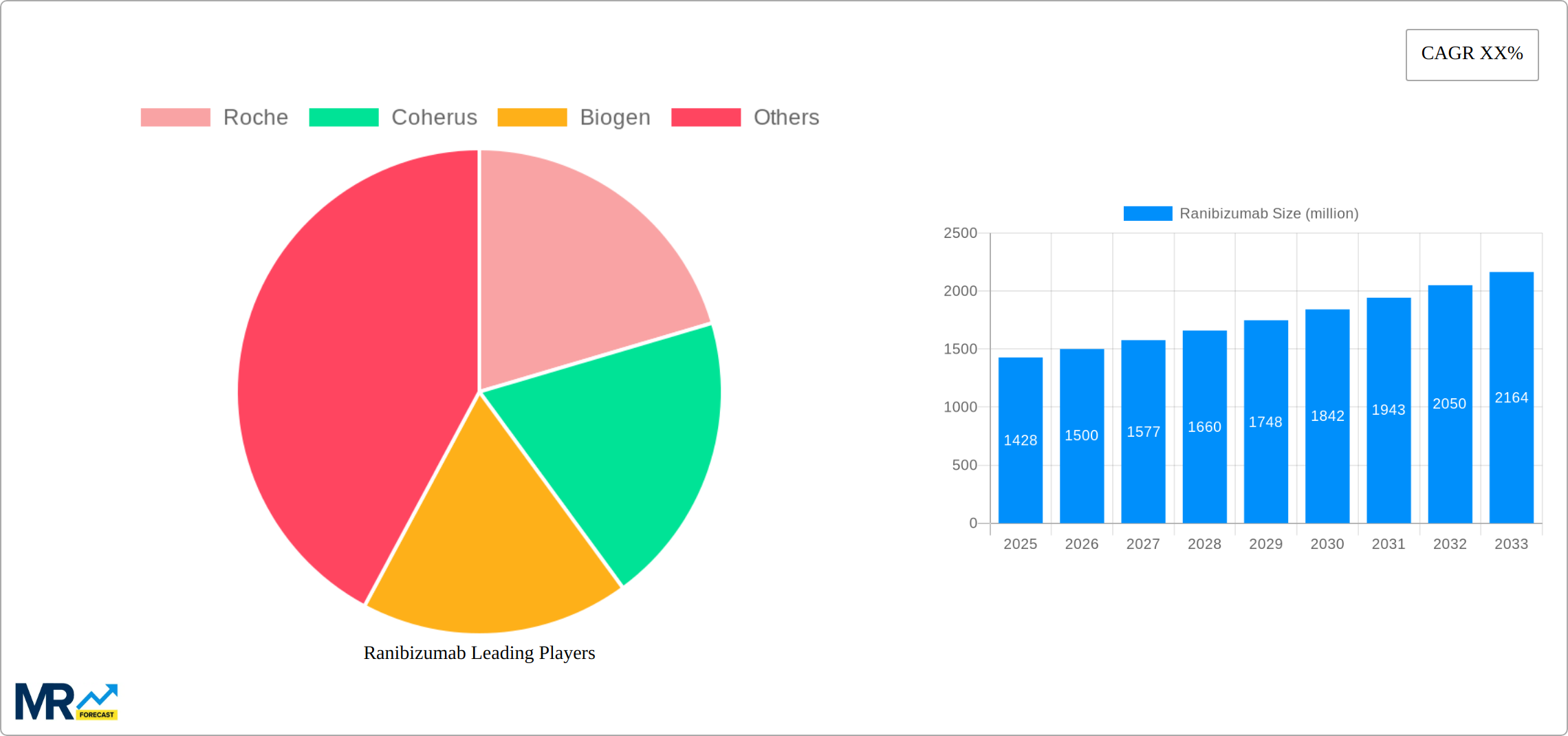Click the 2033 bar showing 2164
Screen dimensions: 1568x736
click(1512, 398)
